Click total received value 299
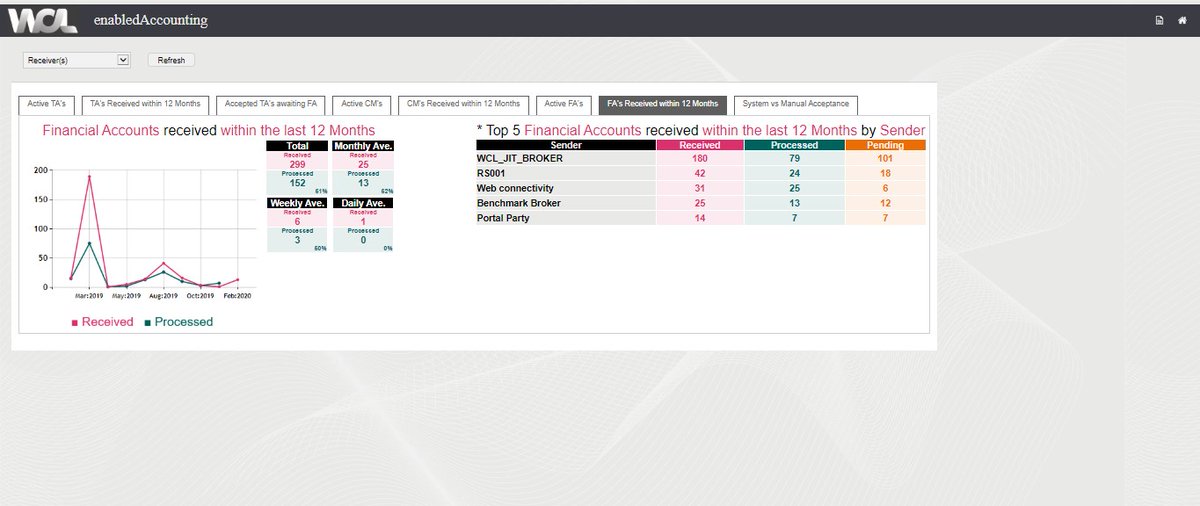Screen dimensions: 1200x506 pyautogui.click(x=297, y=164)
